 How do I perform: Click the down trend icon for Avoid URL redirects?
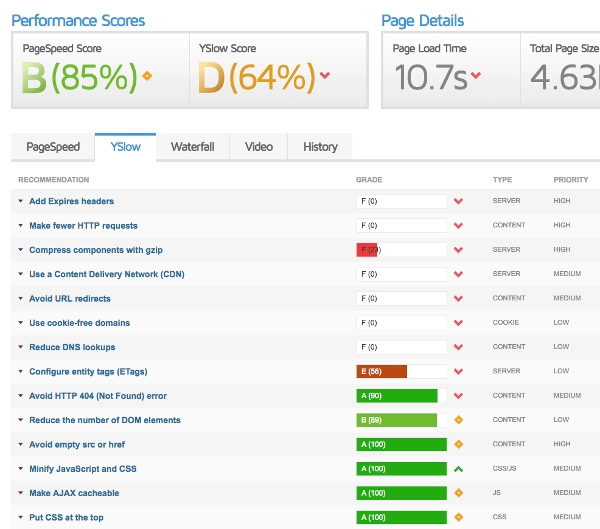458,299
